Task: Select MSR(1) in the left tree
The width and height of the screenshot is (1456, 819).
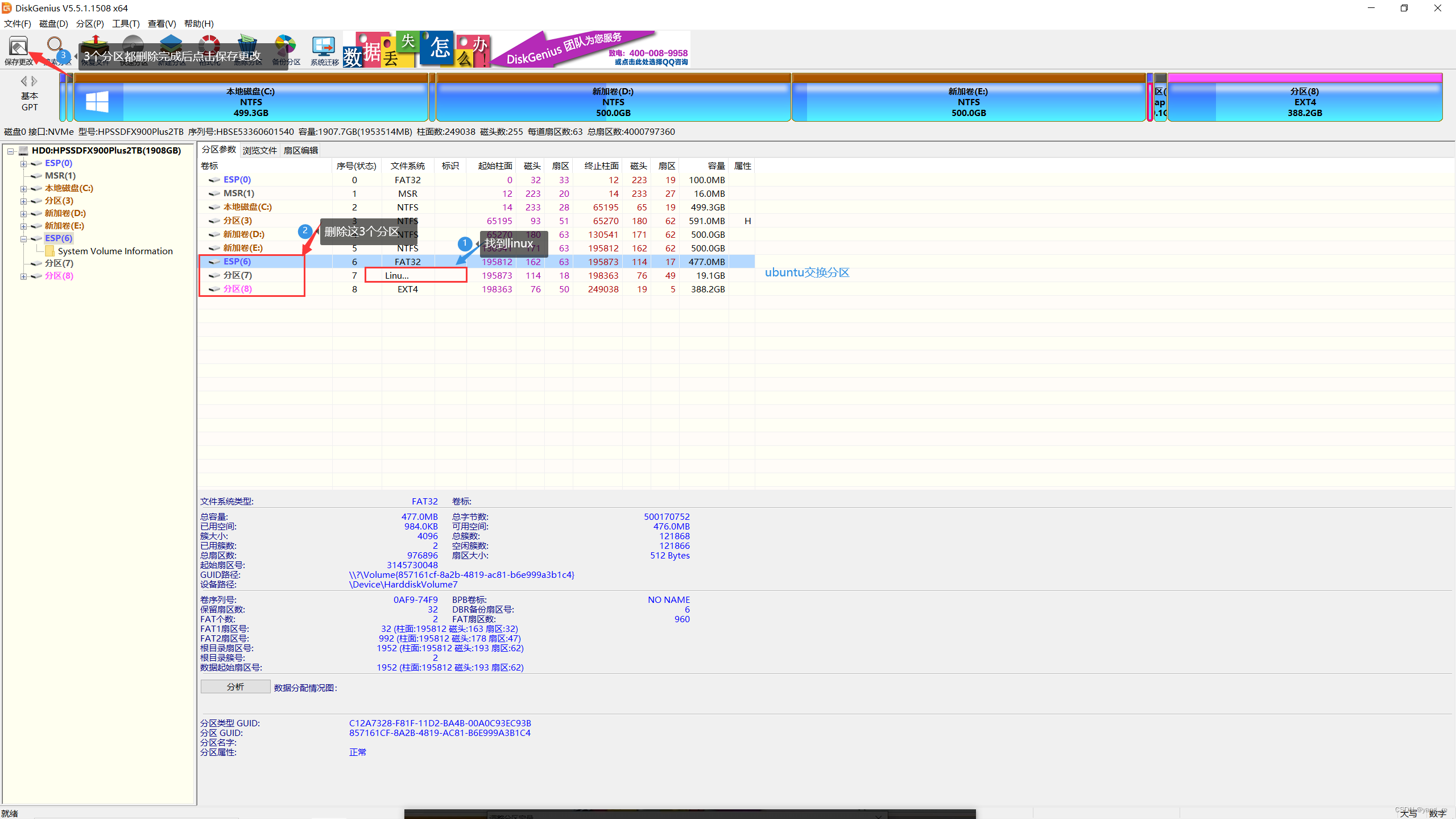Action: 60,176
